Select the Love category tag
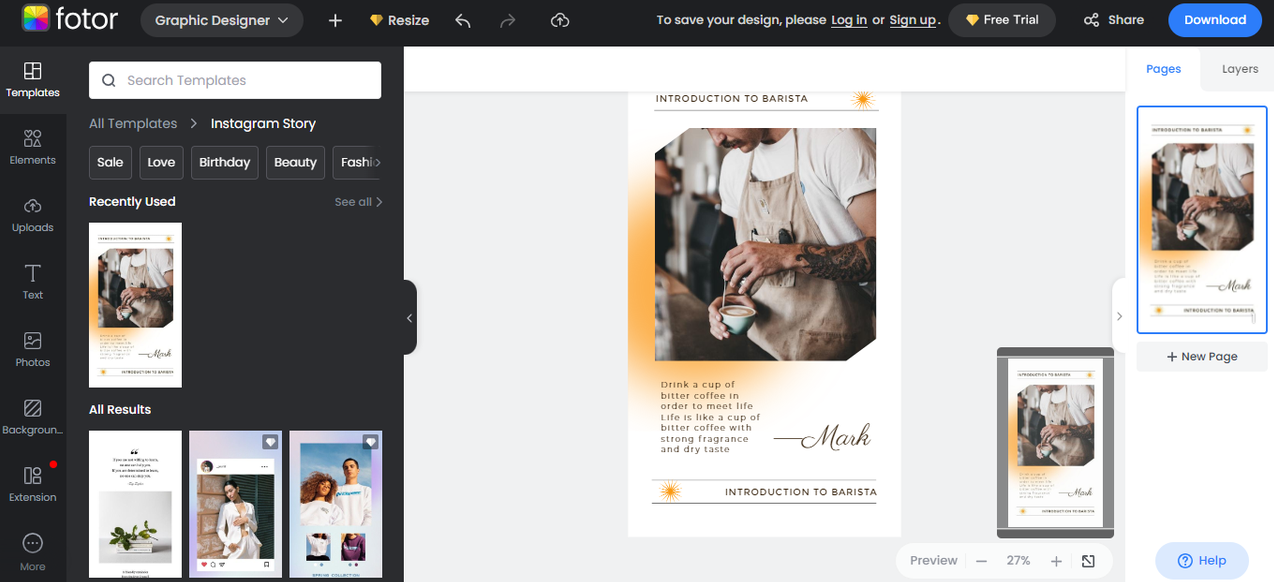The height and width of the screenshot is (582, 1274). point(161,162)
